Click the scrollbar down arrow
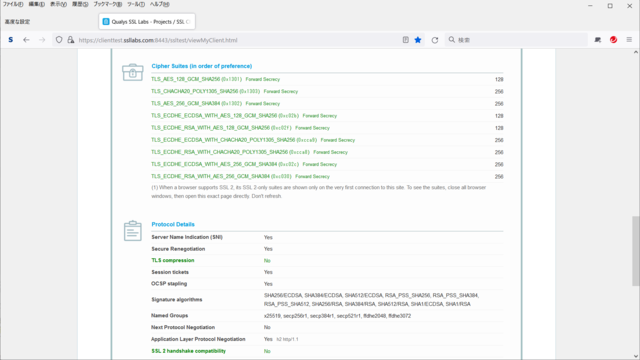This screenshot has width=640, height=360. [636, 356]
